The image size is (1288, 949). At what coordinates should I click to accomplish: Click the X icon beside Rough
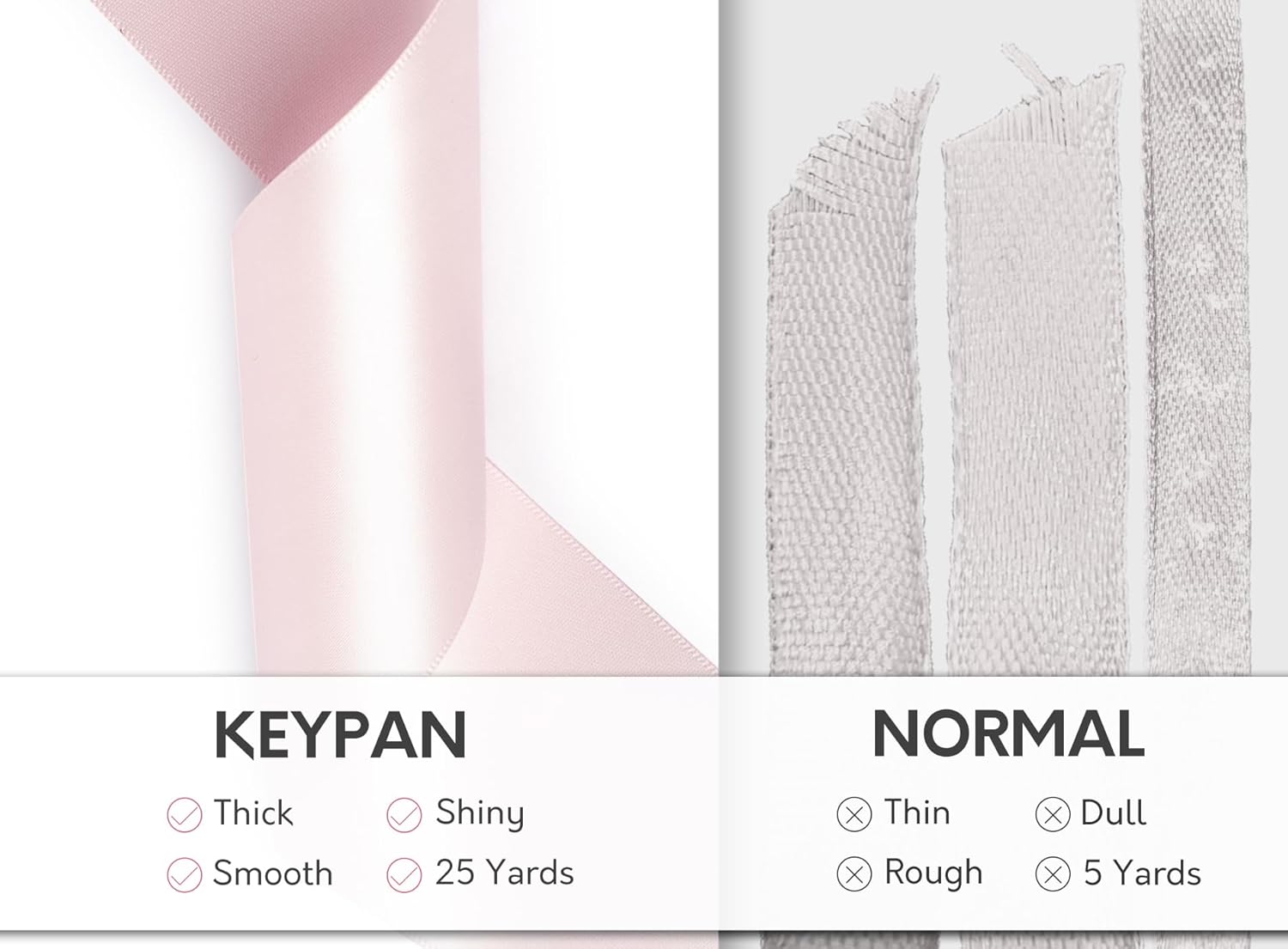854,874
